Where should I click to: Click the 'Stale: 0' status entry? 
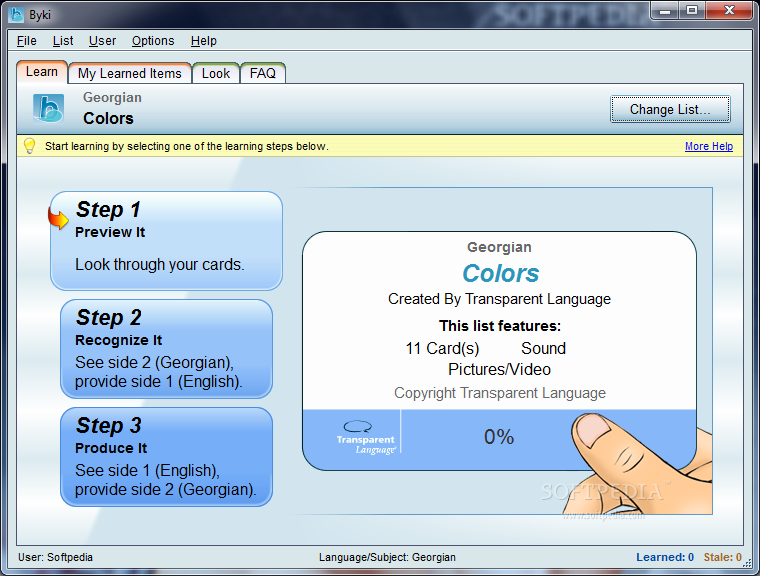723,558
